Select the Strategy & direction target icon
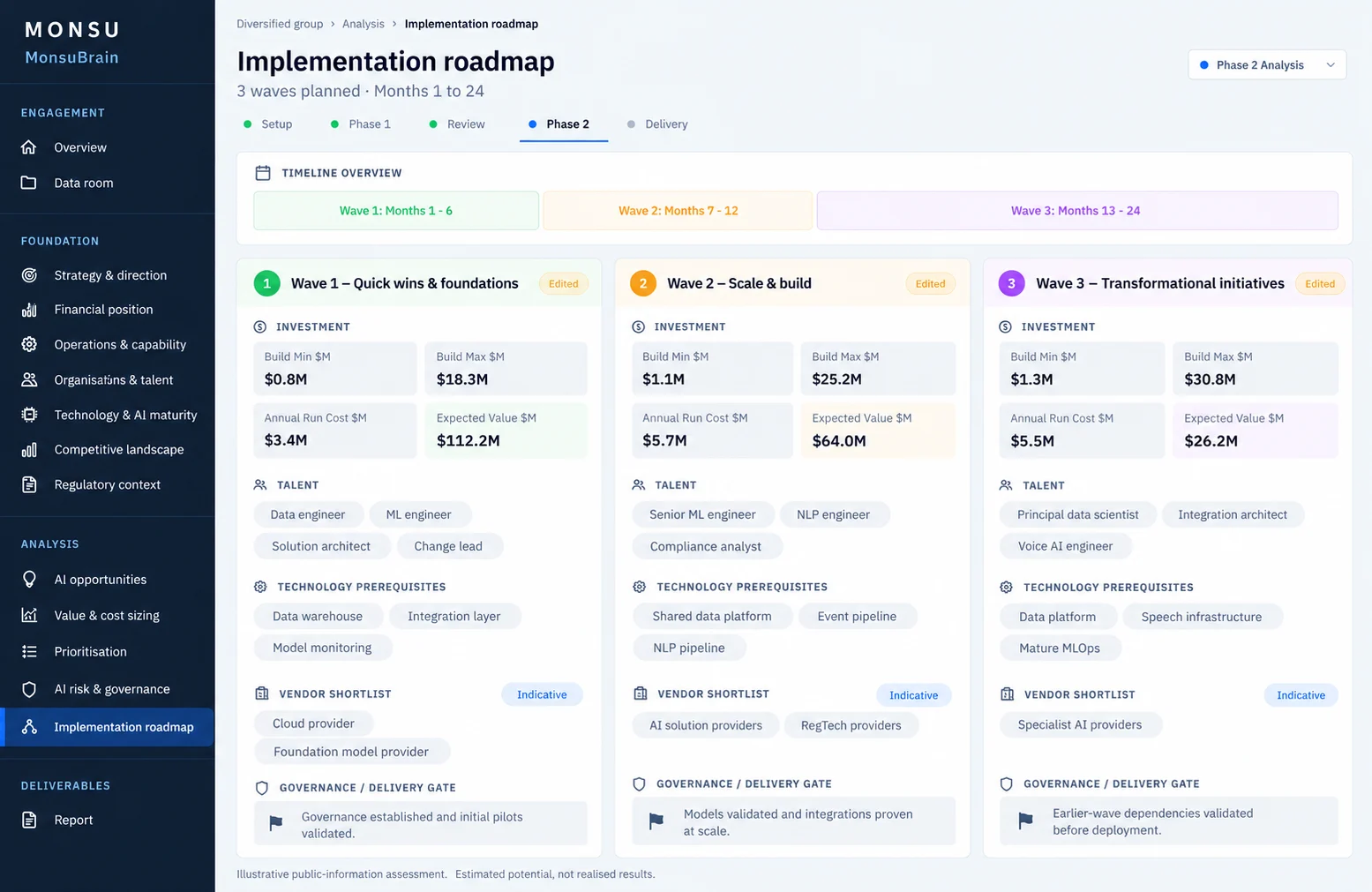Viewport: 1372px width, 892px height. tap(29, 275)
